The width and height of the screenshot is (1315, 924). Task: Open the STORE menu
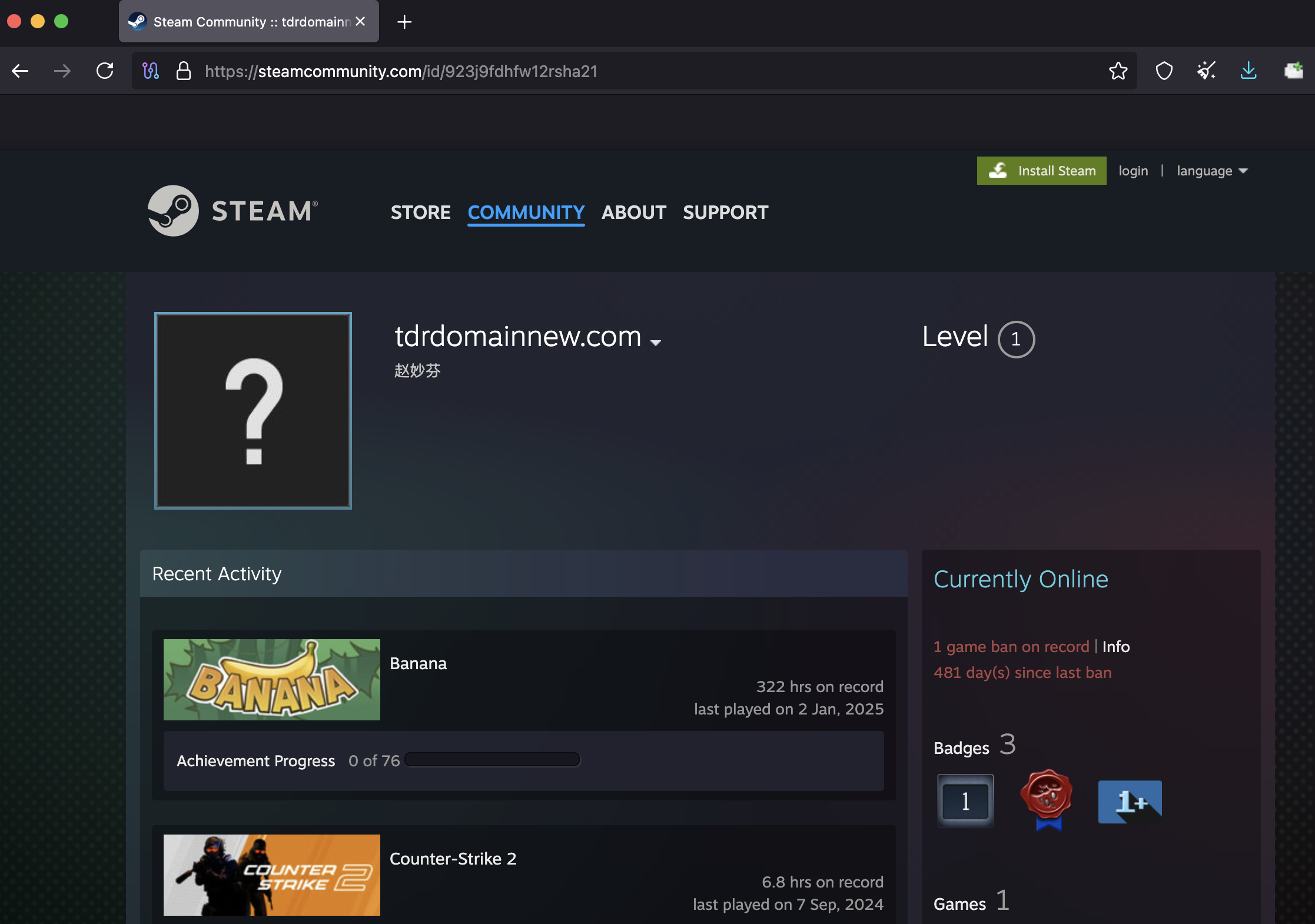(420, 212)
